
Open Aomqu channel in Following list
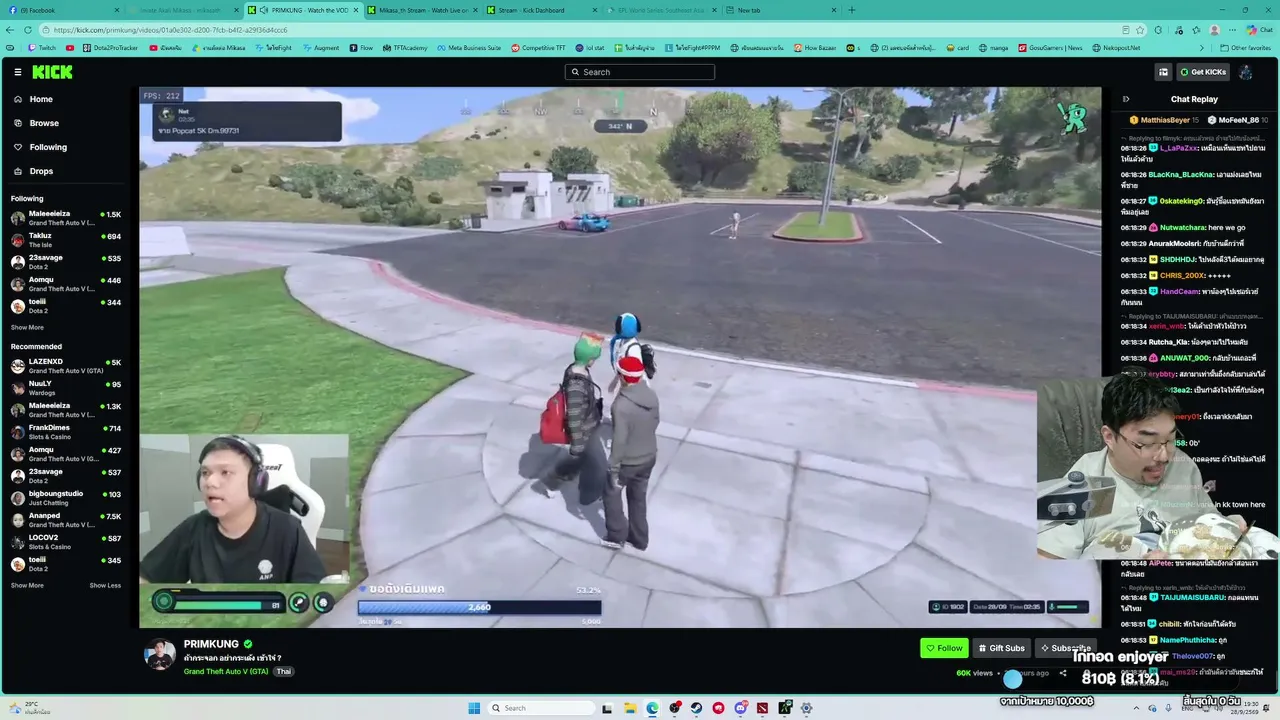coord(66,284)
